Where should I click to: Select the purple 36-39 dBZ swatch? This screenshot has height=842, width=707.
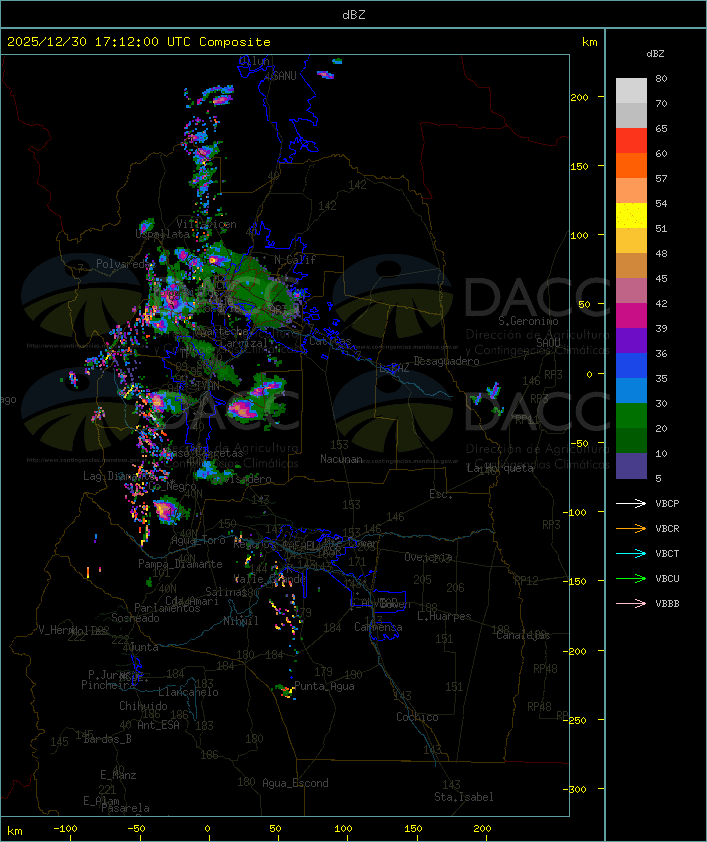(631, 340)
